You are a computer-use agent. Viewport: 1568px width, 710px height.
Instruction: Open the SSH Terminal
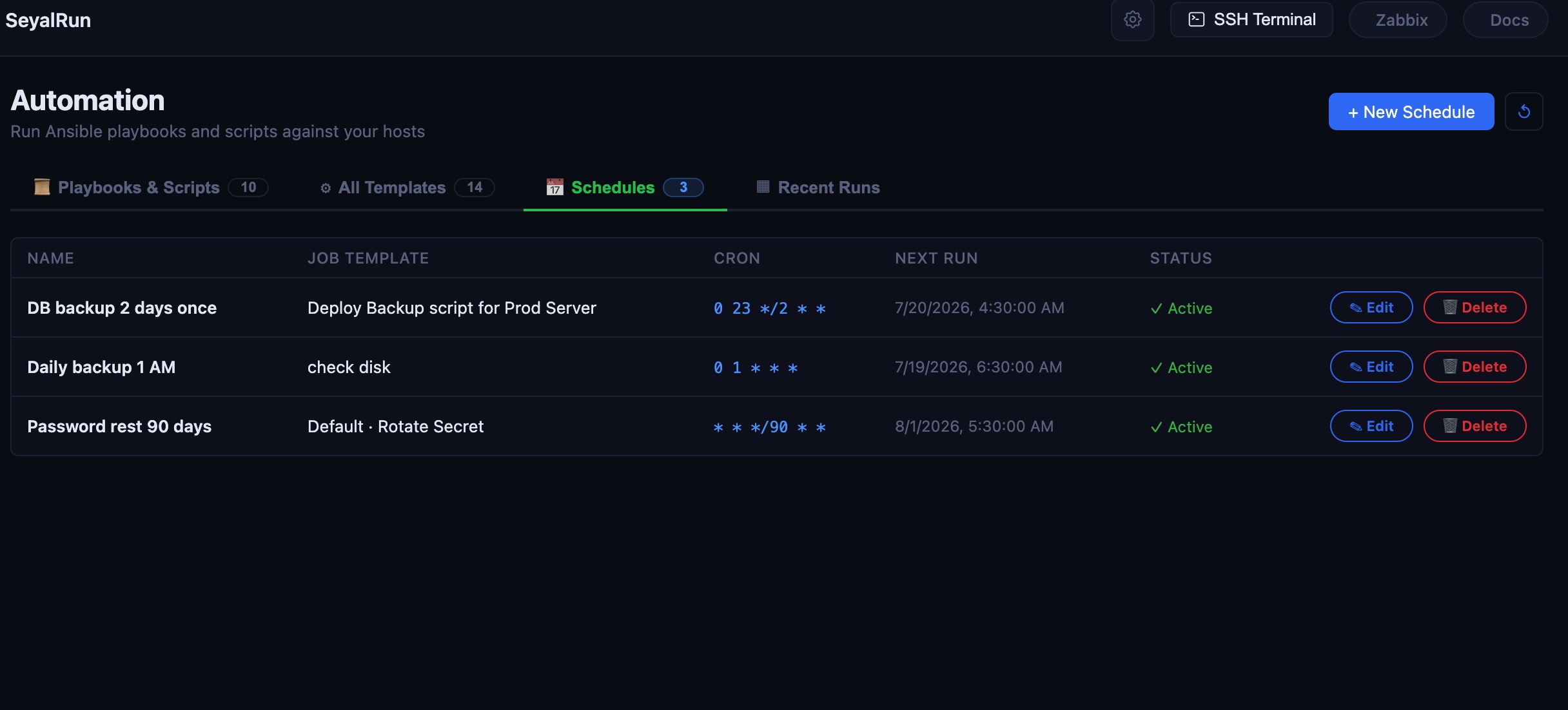(1251, 20)
